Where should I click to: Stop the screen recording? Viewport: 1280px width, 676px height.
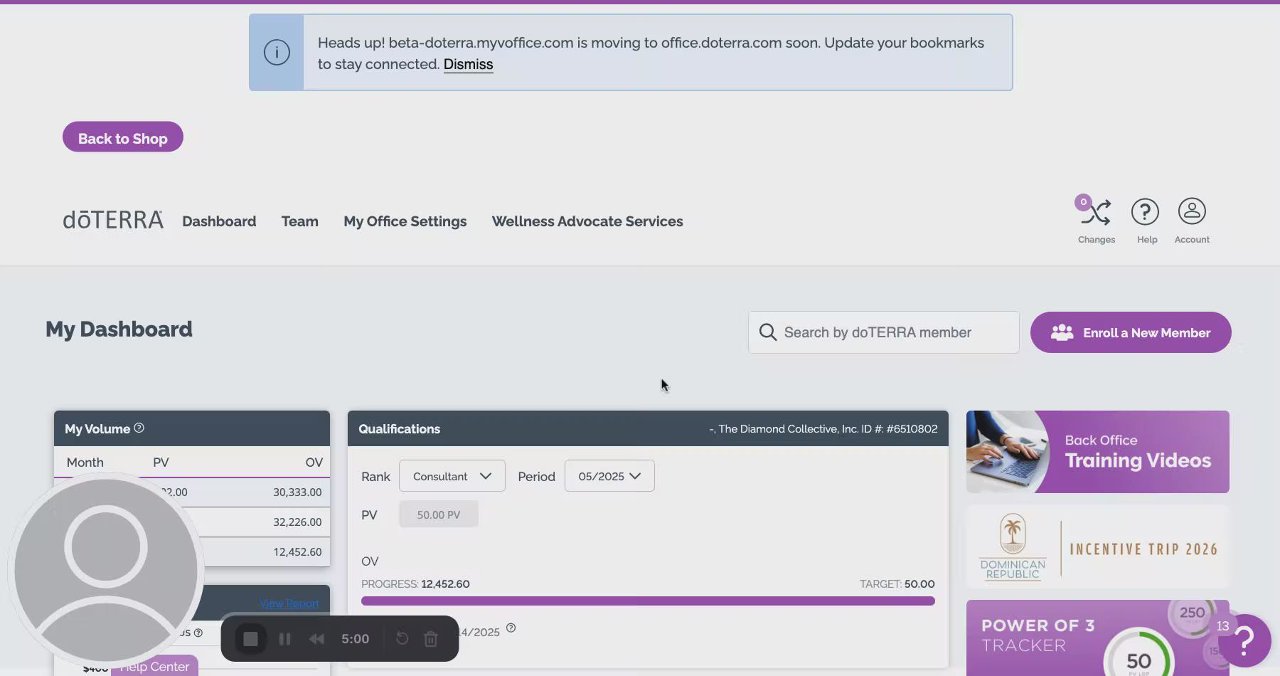(x=251, y=639)
